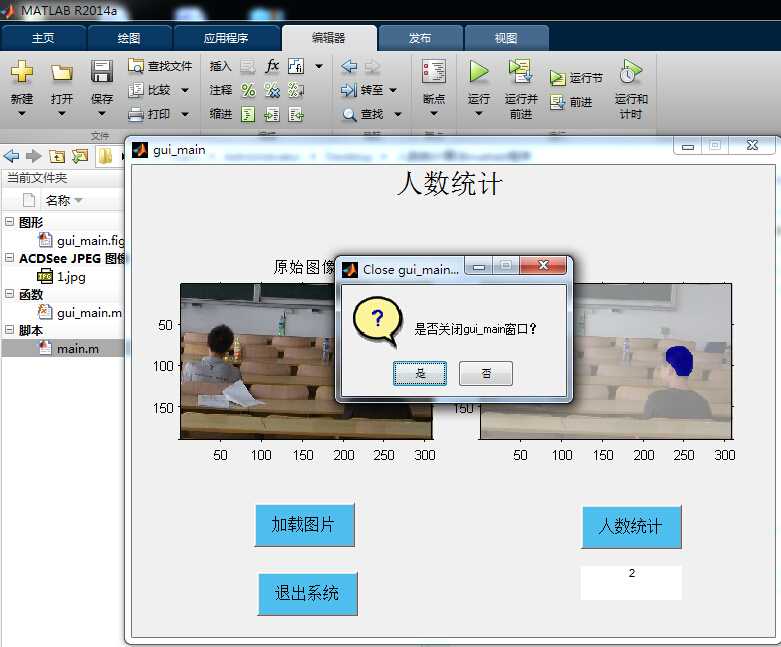
Task: Confirm closing with the 是 button
Action: click(x=420, y=374)
